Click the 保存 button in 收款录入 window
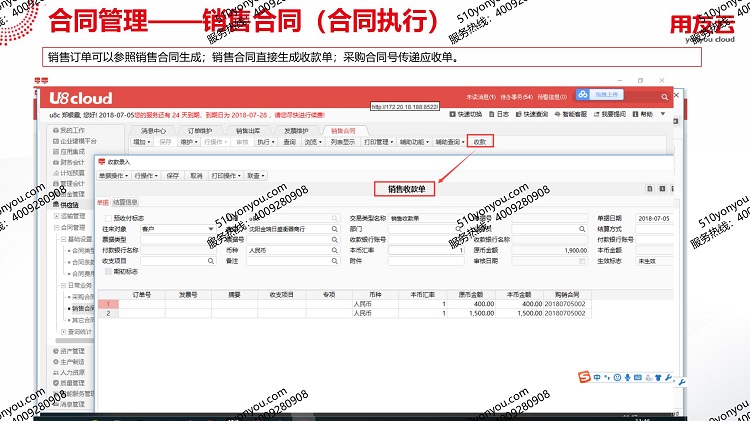 click(172, 176)
